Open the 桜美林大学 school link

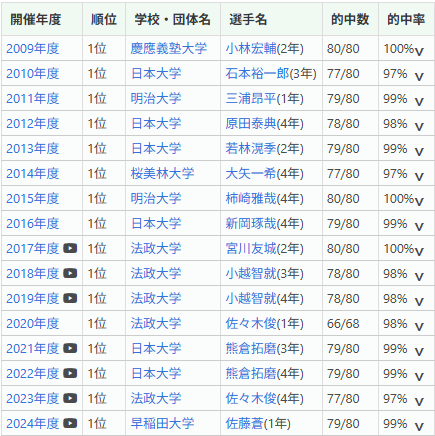[x=162, y=174]
